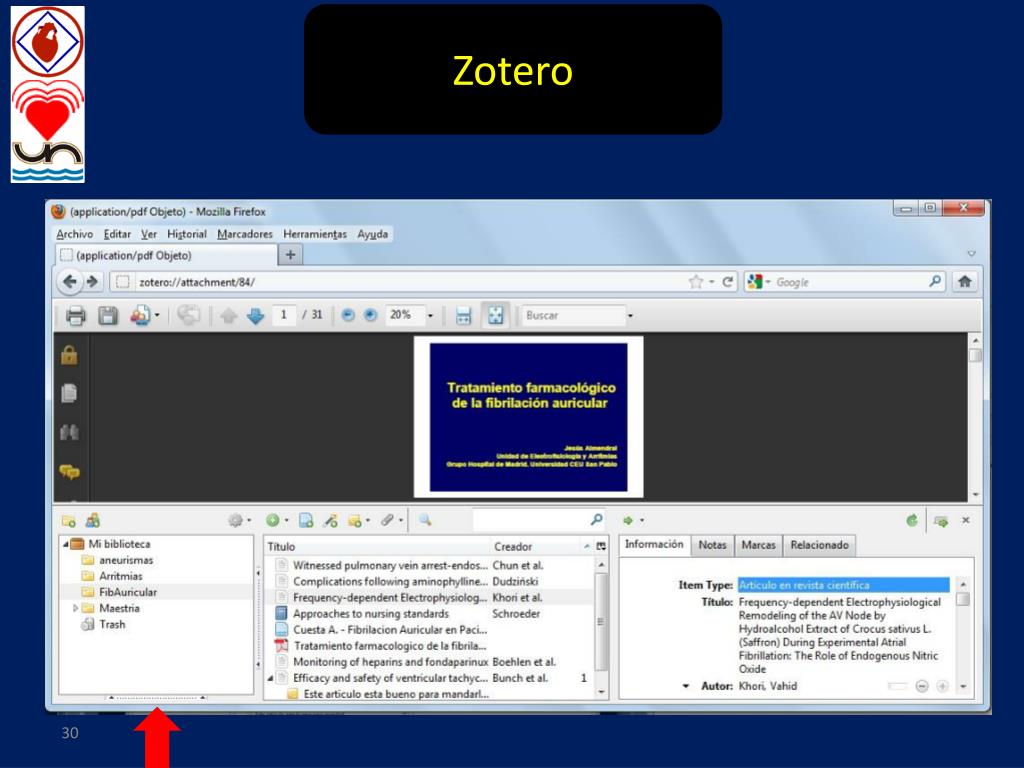Add another author with plus

coord(942,686)
